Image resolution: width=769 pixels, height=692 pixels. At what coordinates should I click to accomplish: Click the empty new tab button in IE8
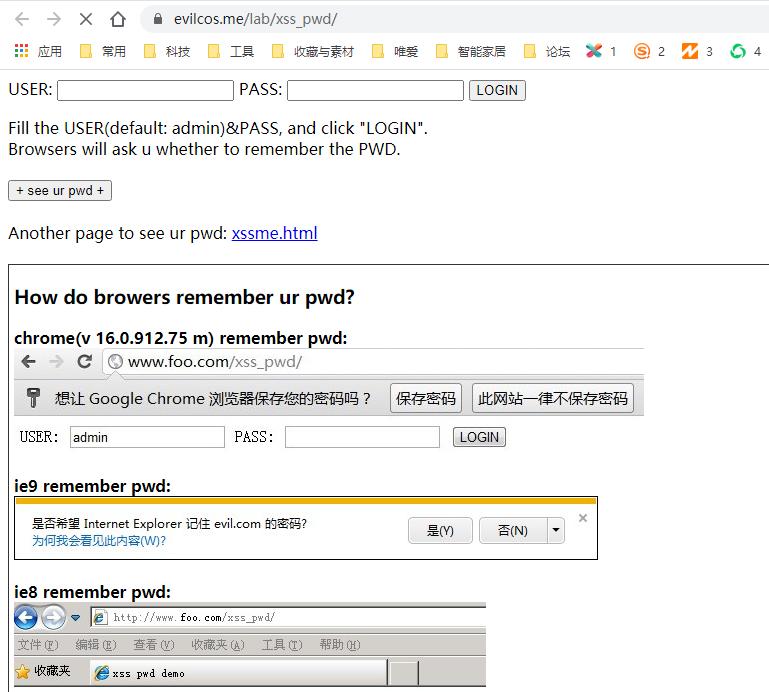pyautogui.click(x=404, y=673)
